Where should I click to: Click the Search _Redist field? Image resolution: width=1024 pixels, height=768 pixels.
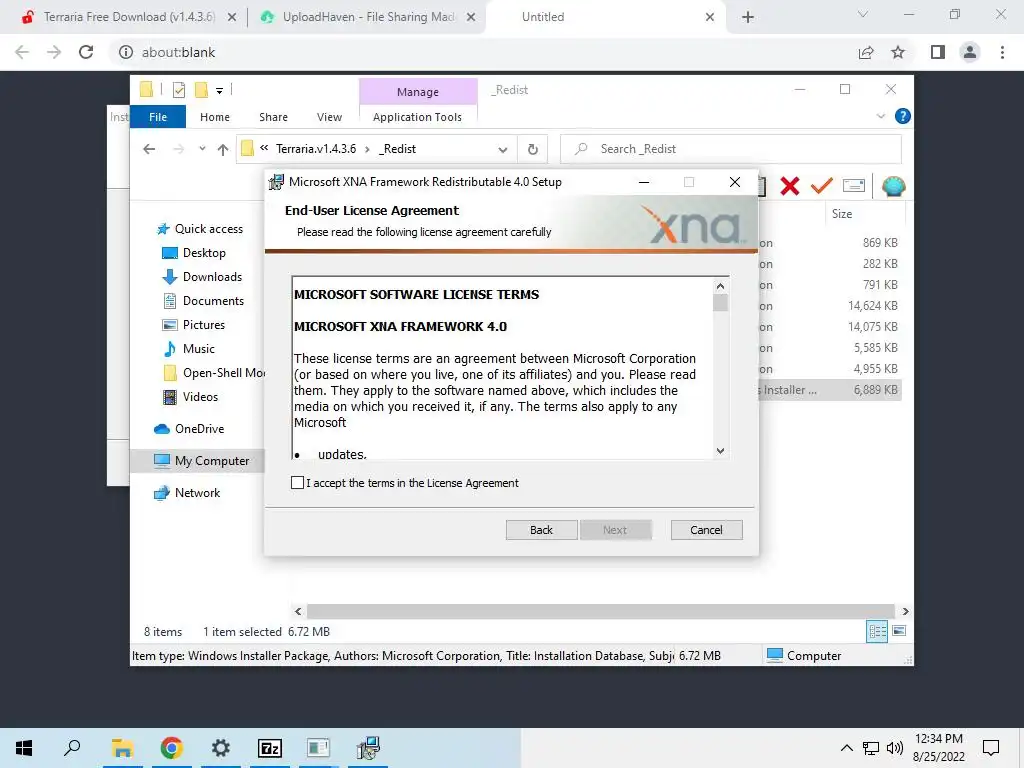pos(731,149)
